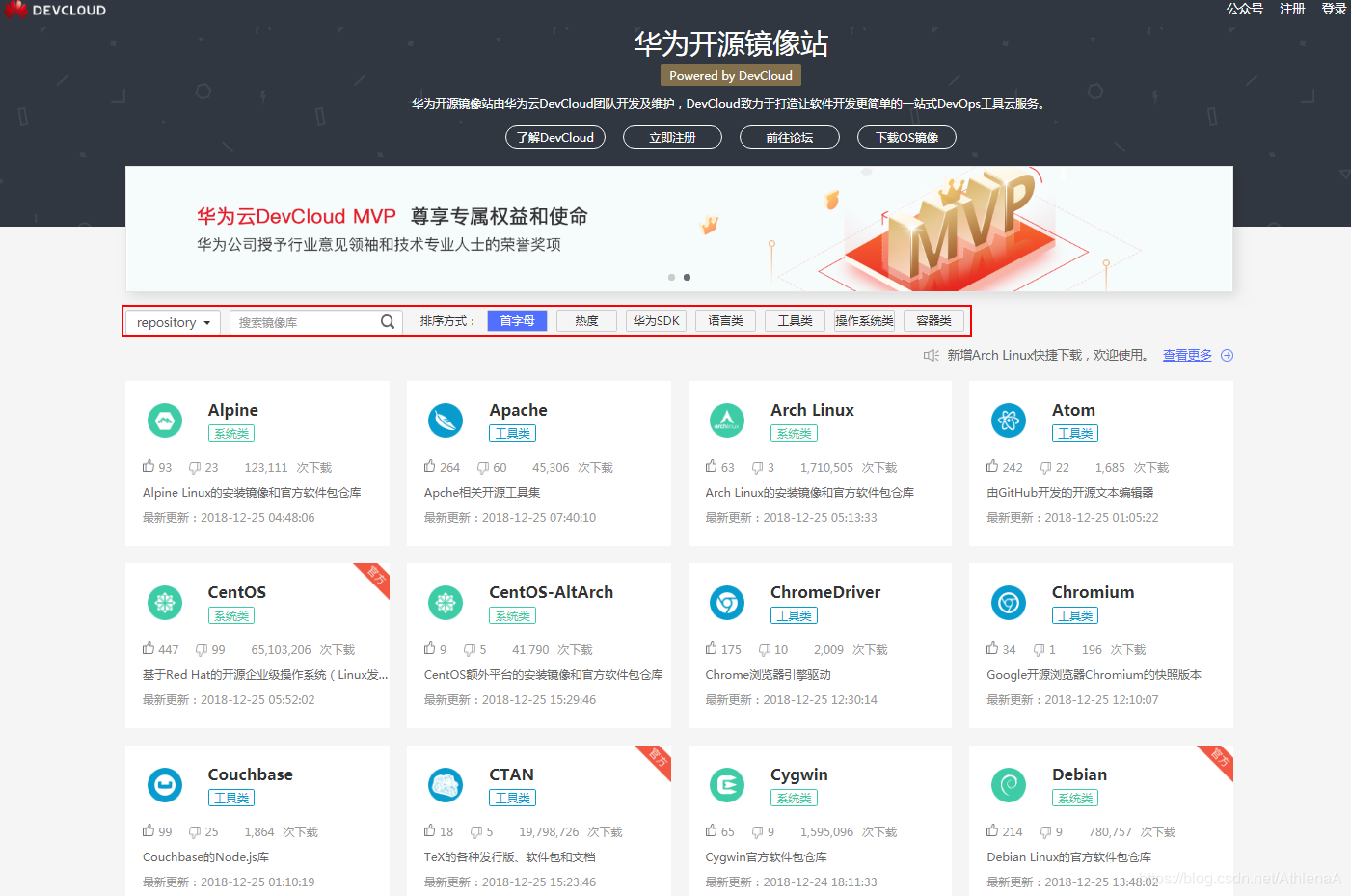
Task: Click Atom's 工具类 tag
Action: click(x=1075, y=434)
